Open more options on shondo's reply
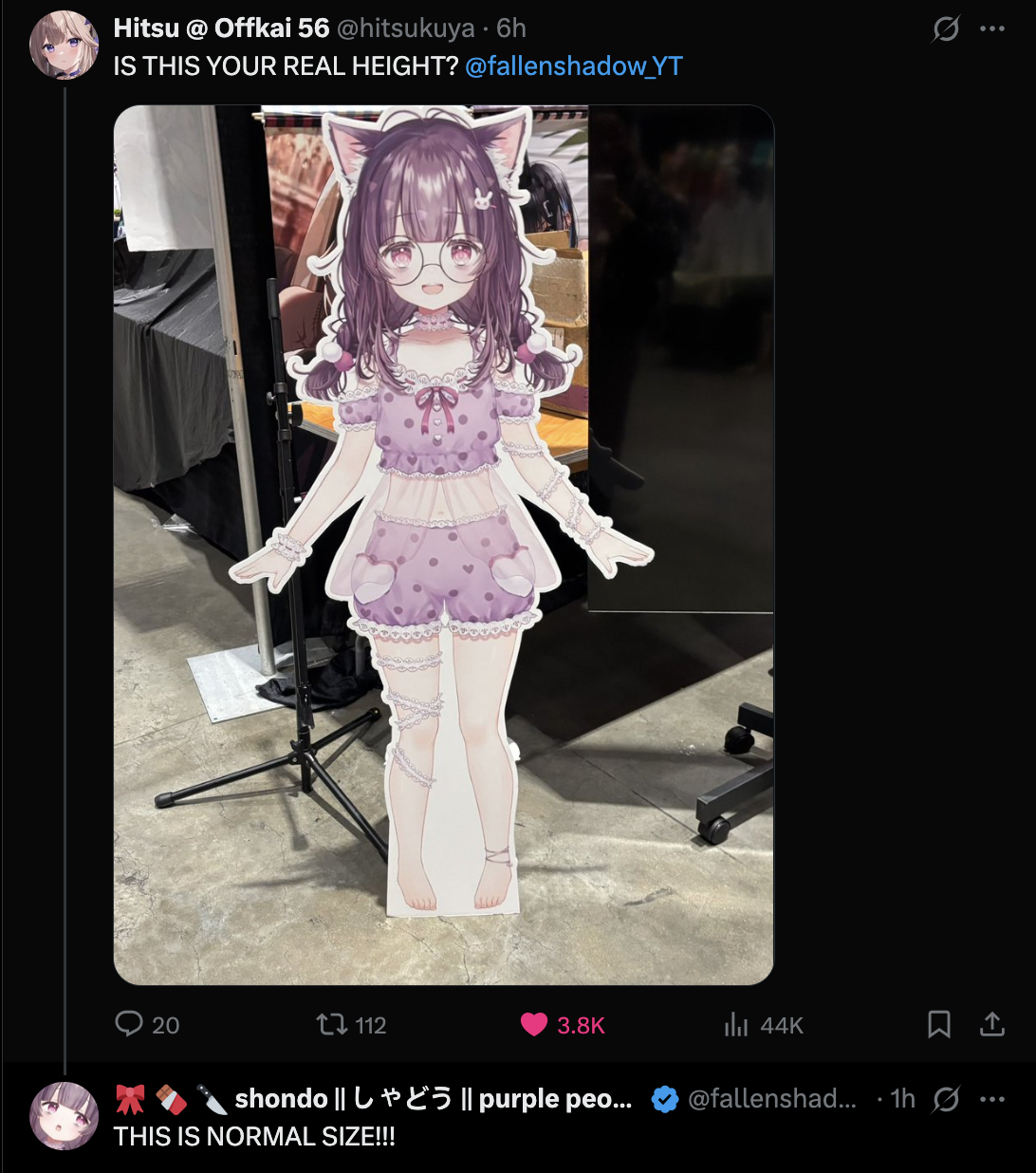Viewport: 1036px width, 1173px height. click(992, 1100)
